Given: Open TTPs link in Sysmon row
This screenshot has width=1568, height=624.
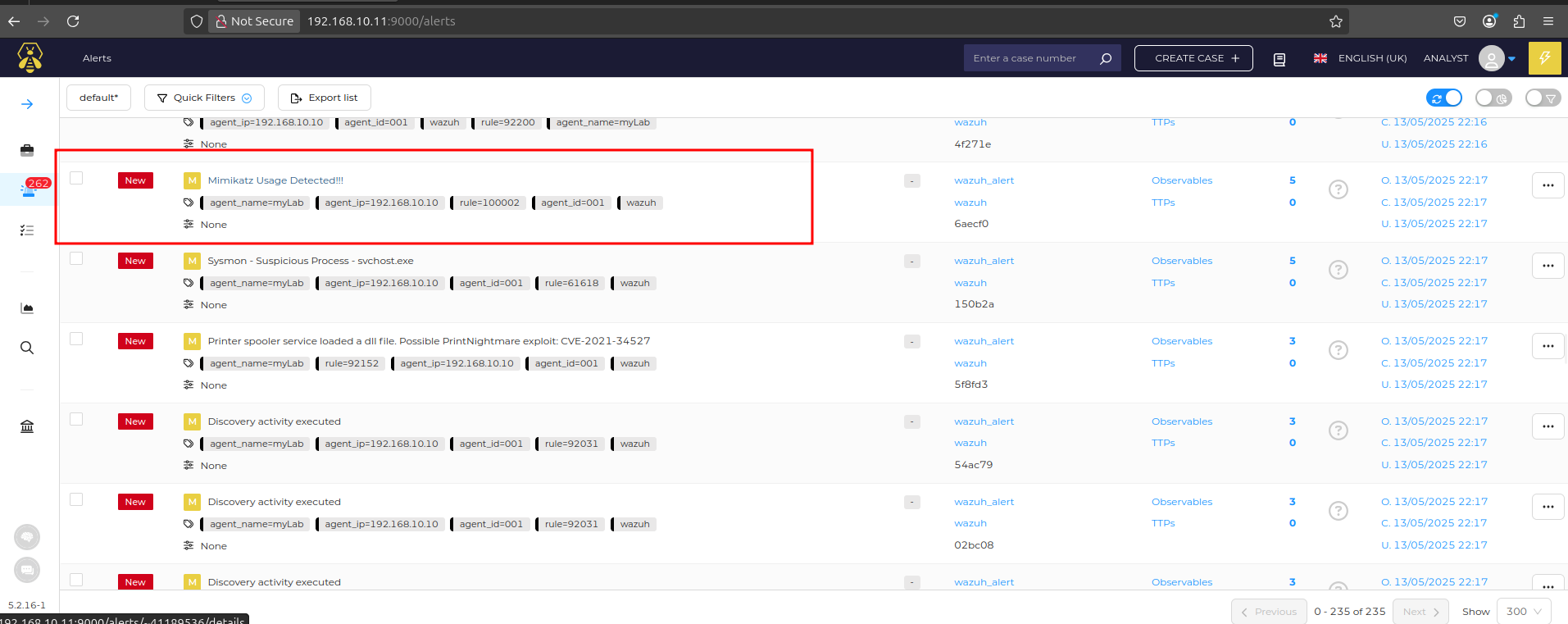Looking at the screenshot, I should click(x=1163, y=283).
